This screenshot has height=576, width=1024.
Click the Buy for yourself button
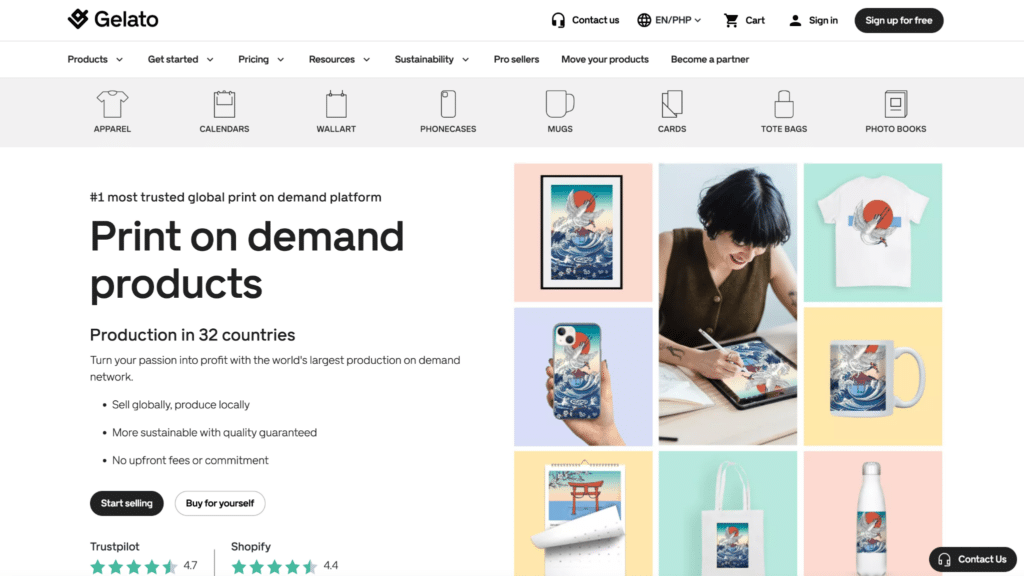[220, 503]
